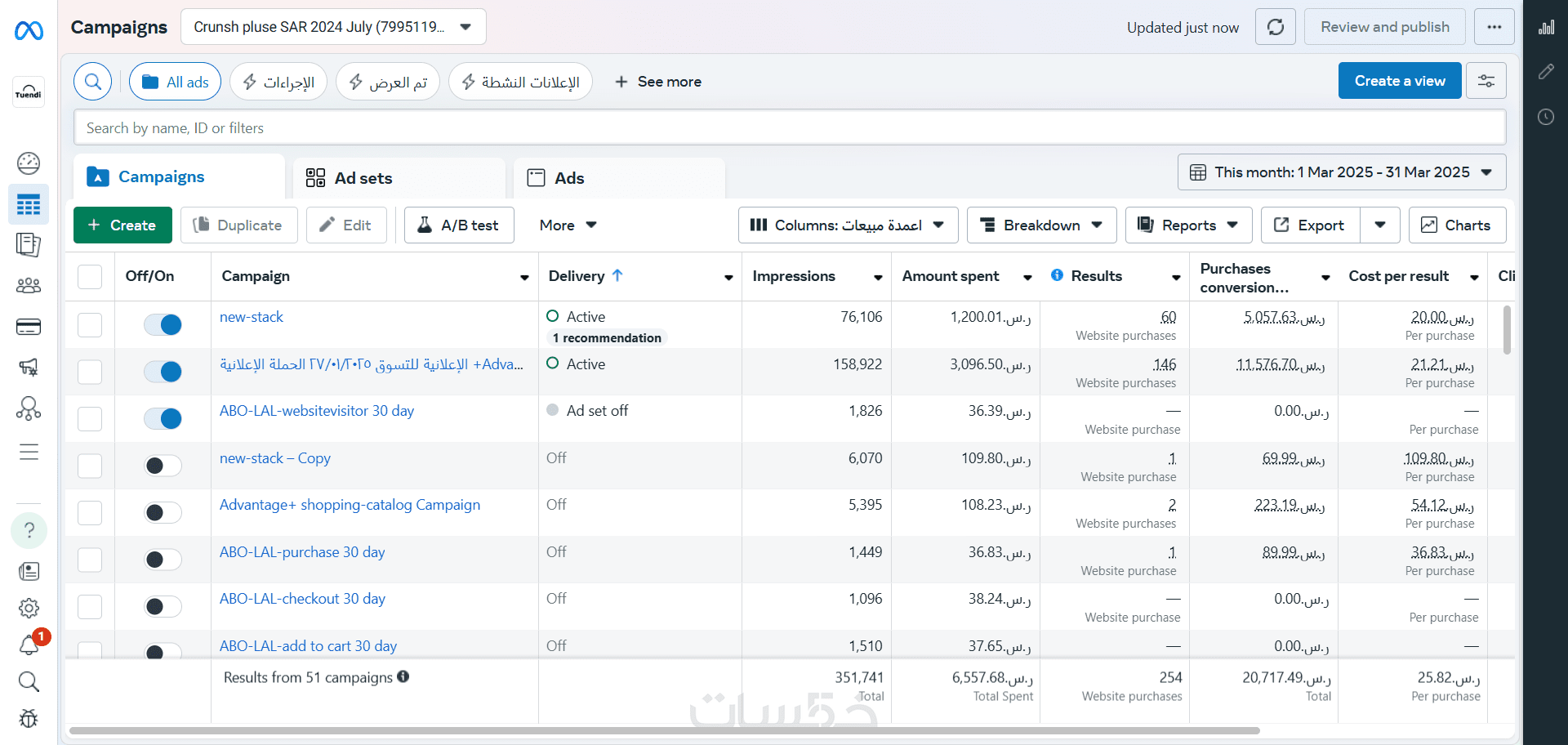
Task: Open the customize view filter settings icon
Action: click(1486, 81)
